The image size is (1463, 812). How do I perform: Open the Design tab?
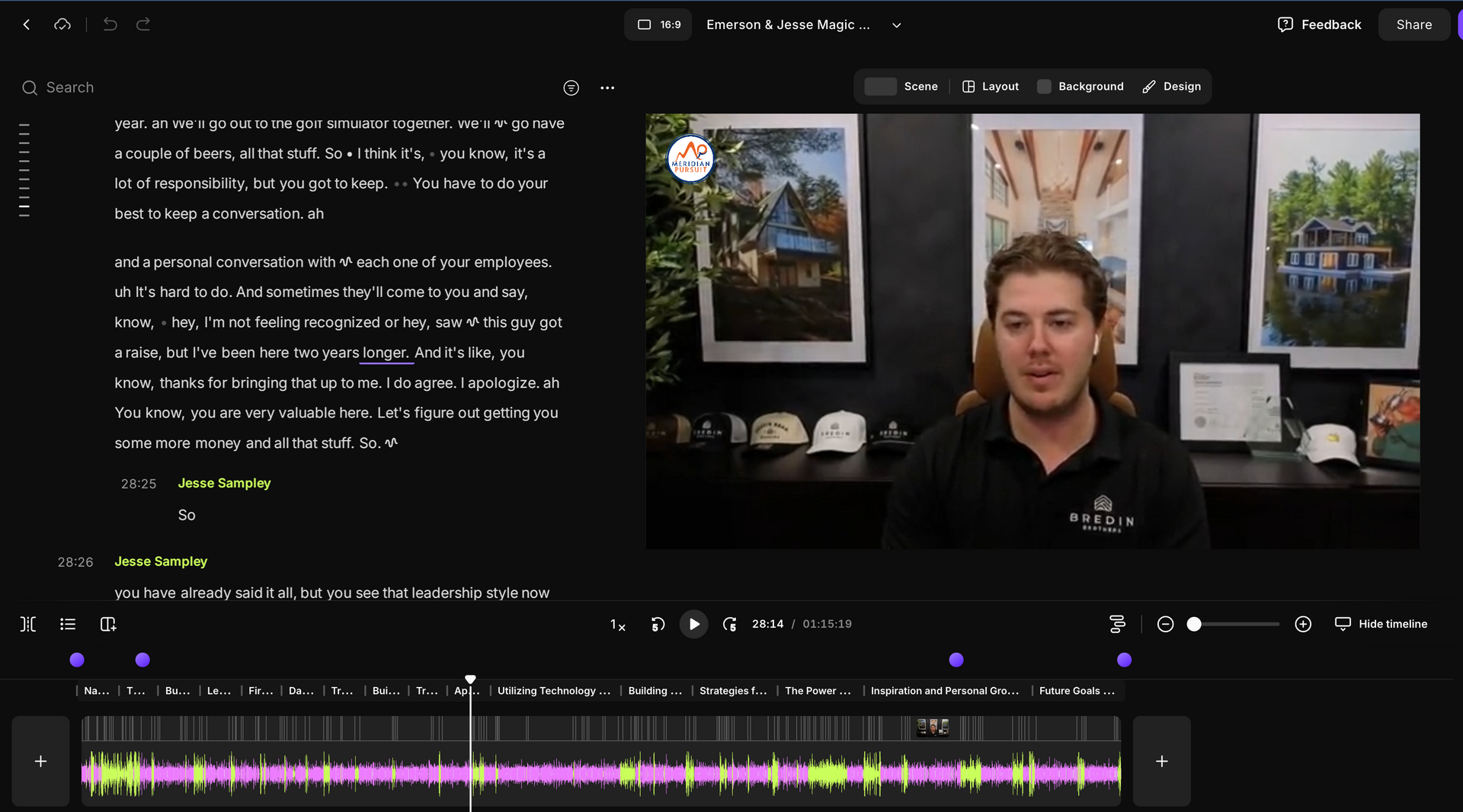pos(1172,87)
